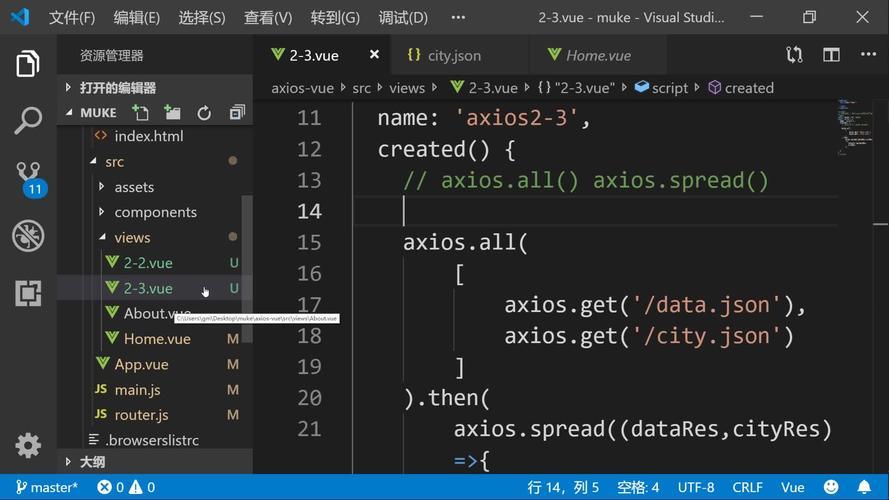Click the Open Changes compare icon

click(x=794, y=55)
